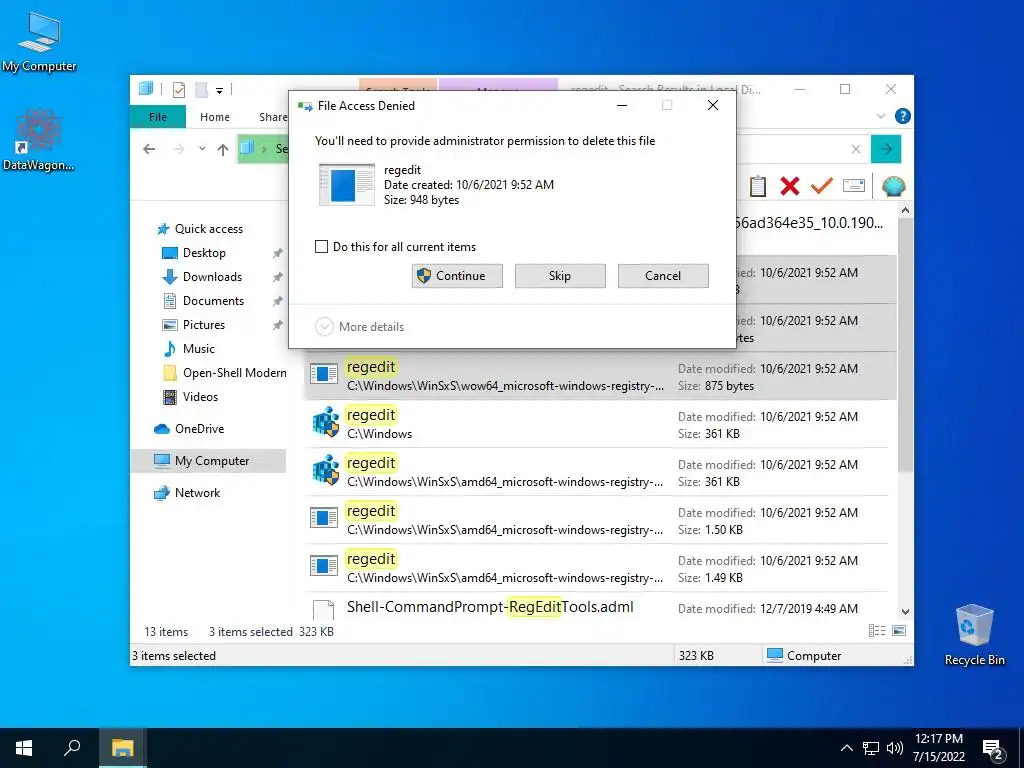This screenshot has width=1024, height=768.
Task: Open Downloads in navigation pane
Action: [202, 277]
